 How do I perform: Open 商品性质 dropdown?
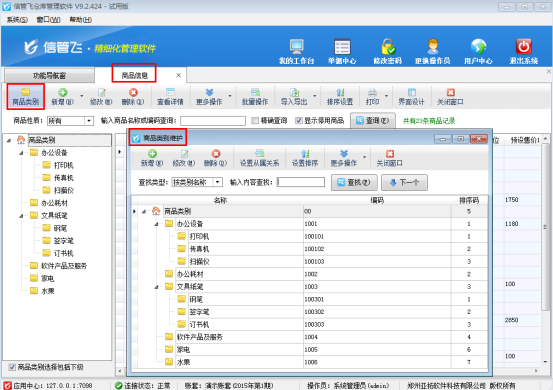point(89,121)
